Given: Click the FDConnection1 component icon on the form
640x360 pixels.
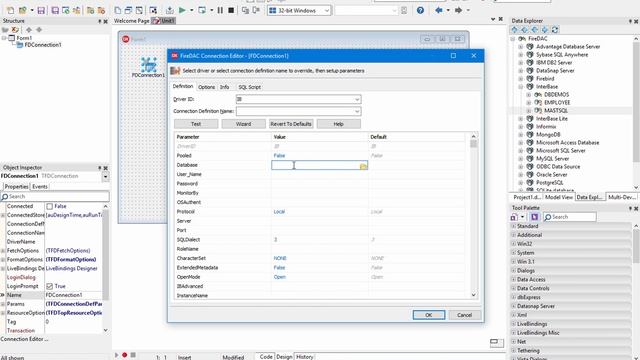Looking at the screenshot, I should [x=149, y=64].
